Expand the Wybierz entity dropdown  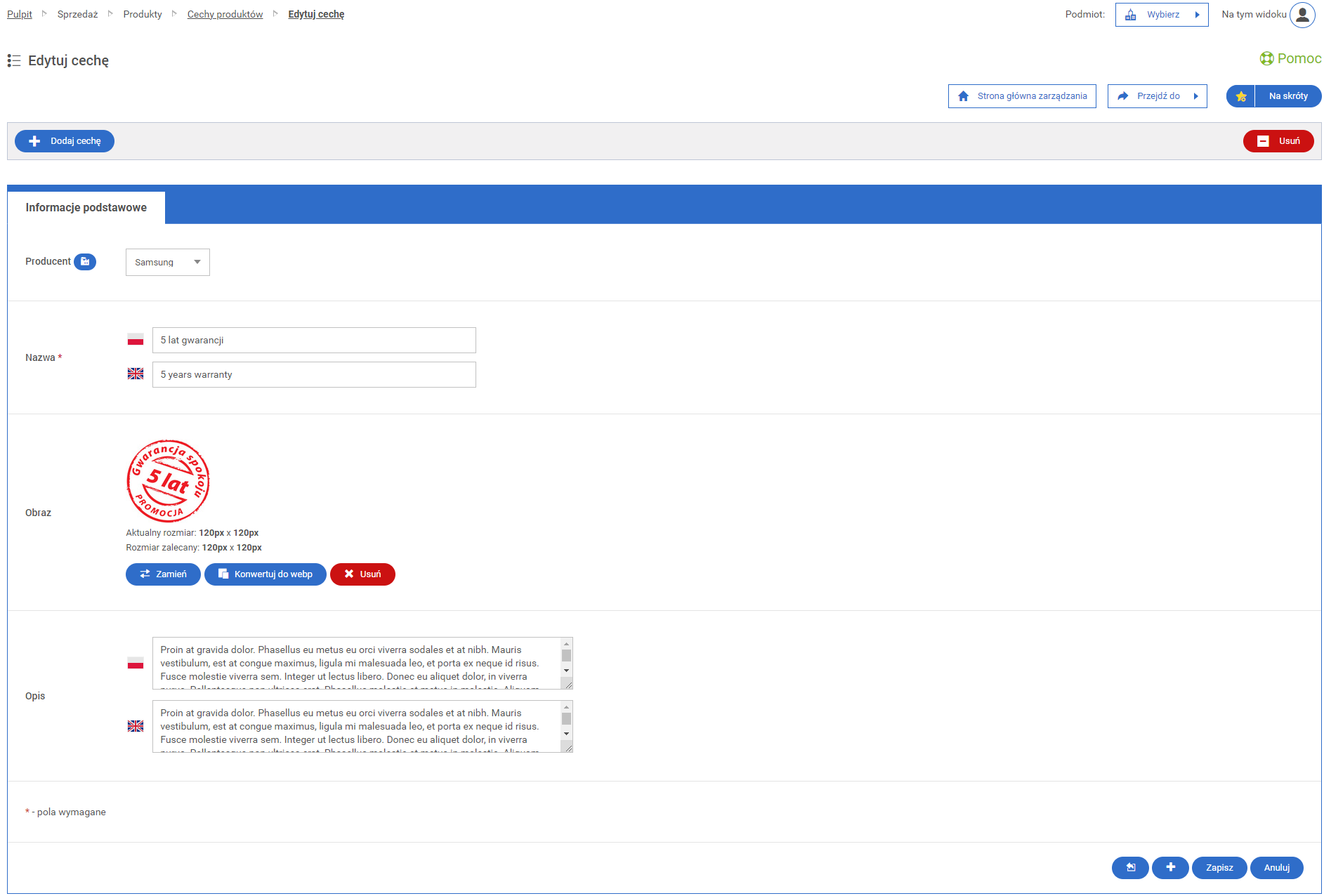point(1161,15)
